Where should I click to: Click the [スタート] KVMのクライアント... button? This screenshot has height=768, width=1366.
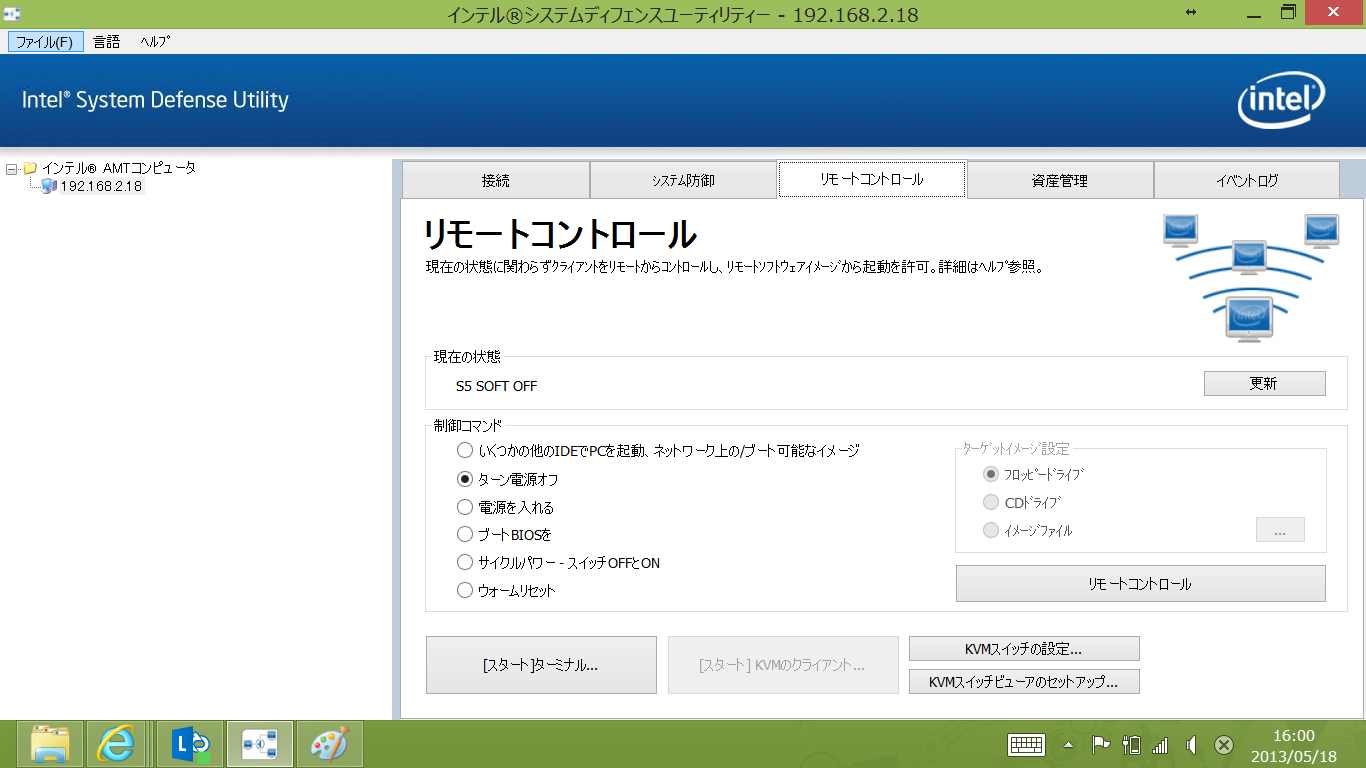point(783,665)
